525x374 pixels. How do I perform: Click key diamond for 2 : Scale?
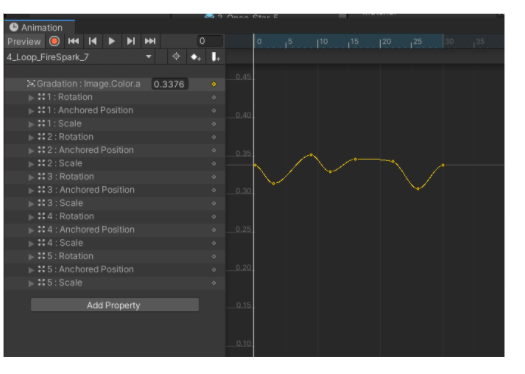tap(214, 164)
